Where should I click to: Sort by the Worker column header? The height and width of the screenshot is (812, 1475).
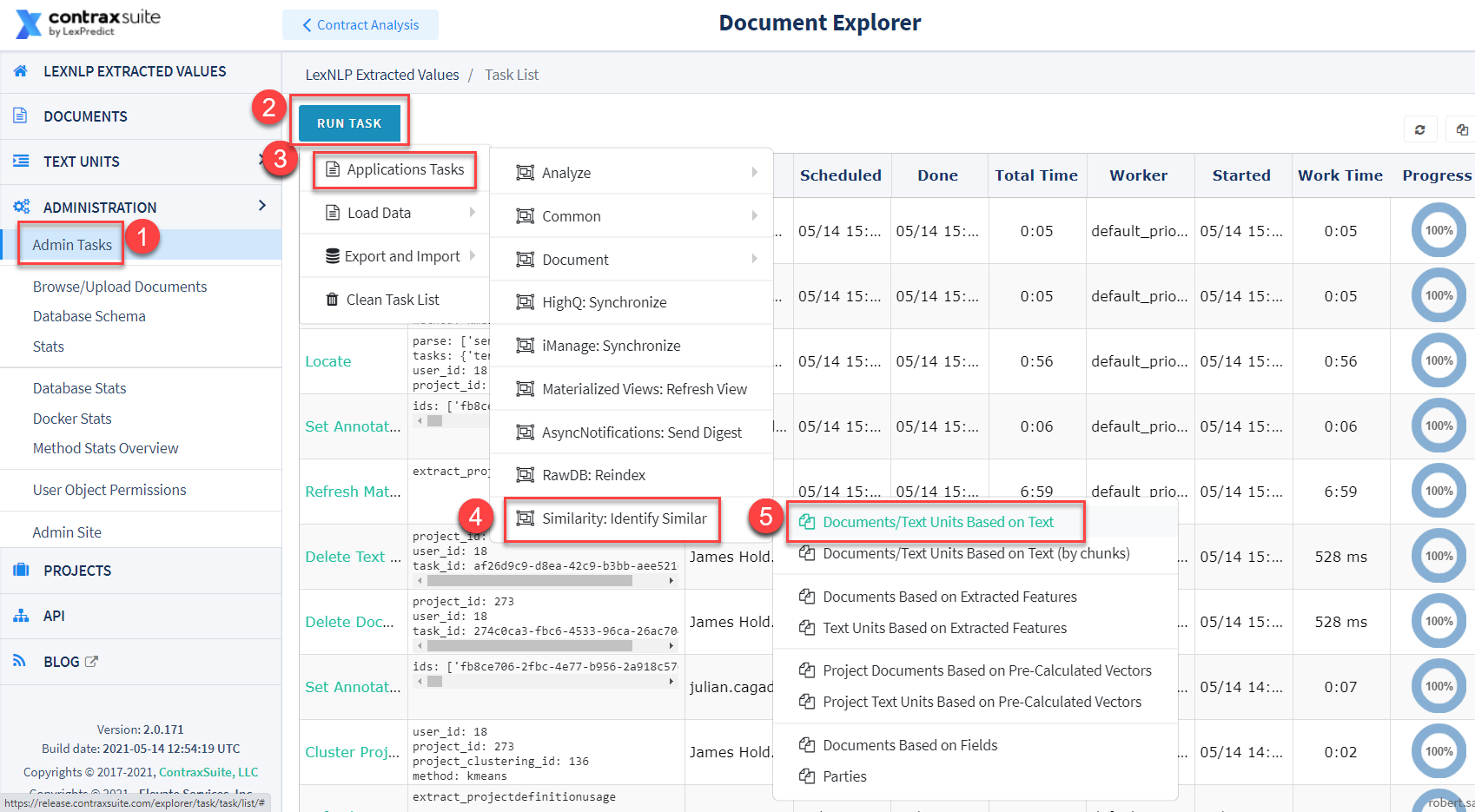(1139, 175)
